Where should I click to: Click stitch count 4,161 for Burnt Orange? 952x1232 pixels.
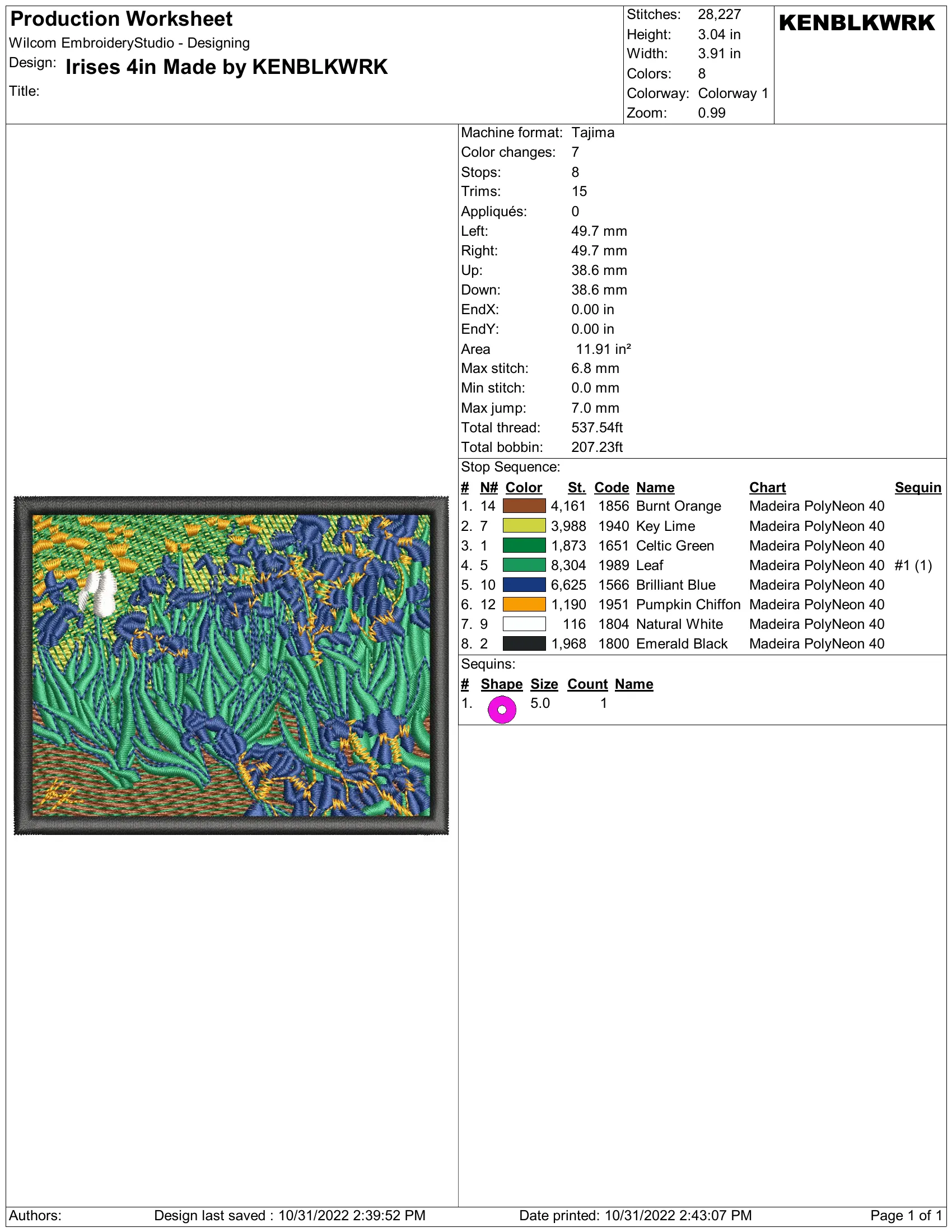(568, 506)
